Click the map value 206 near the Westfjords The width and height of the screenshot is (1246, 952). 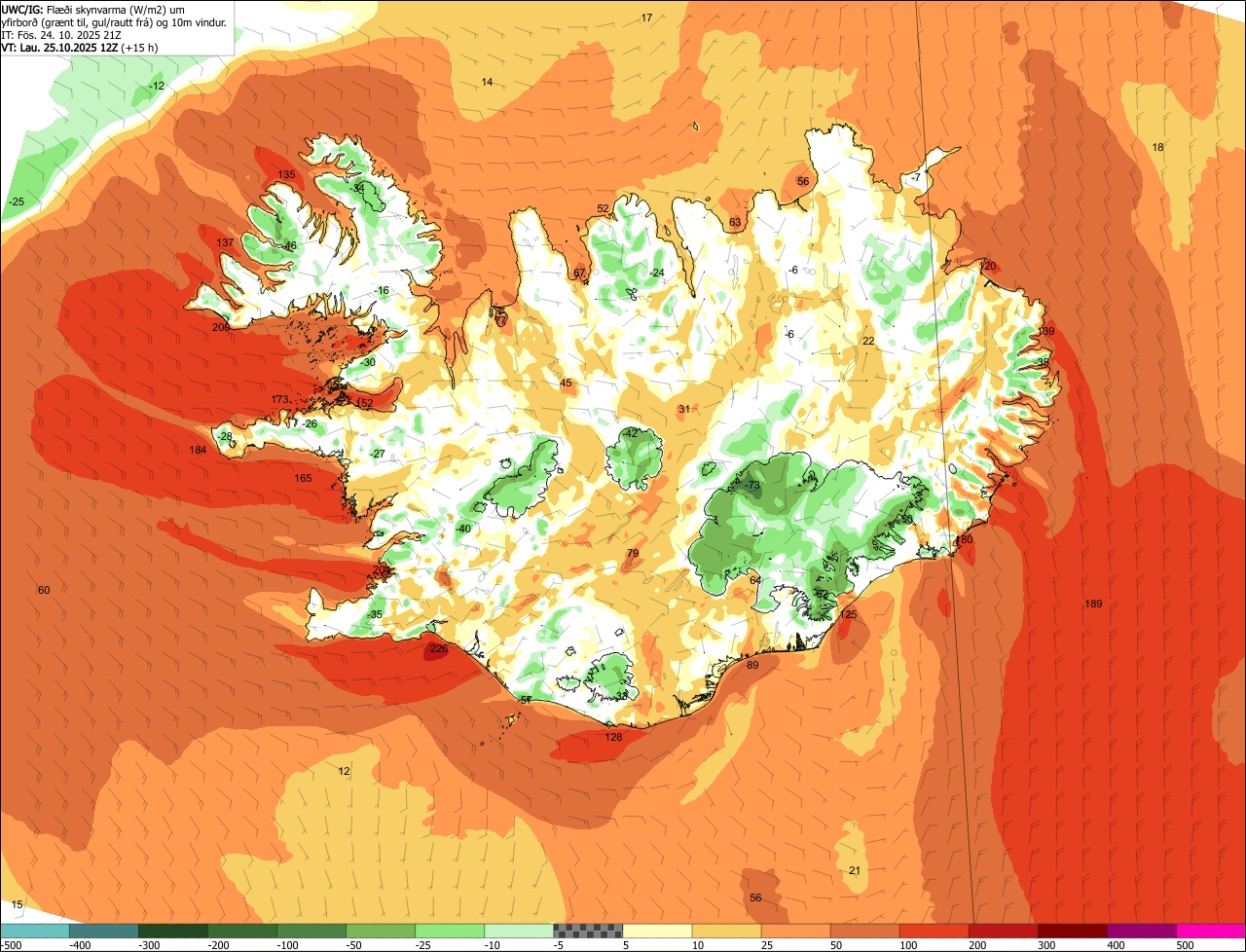[x=221, y=327]
